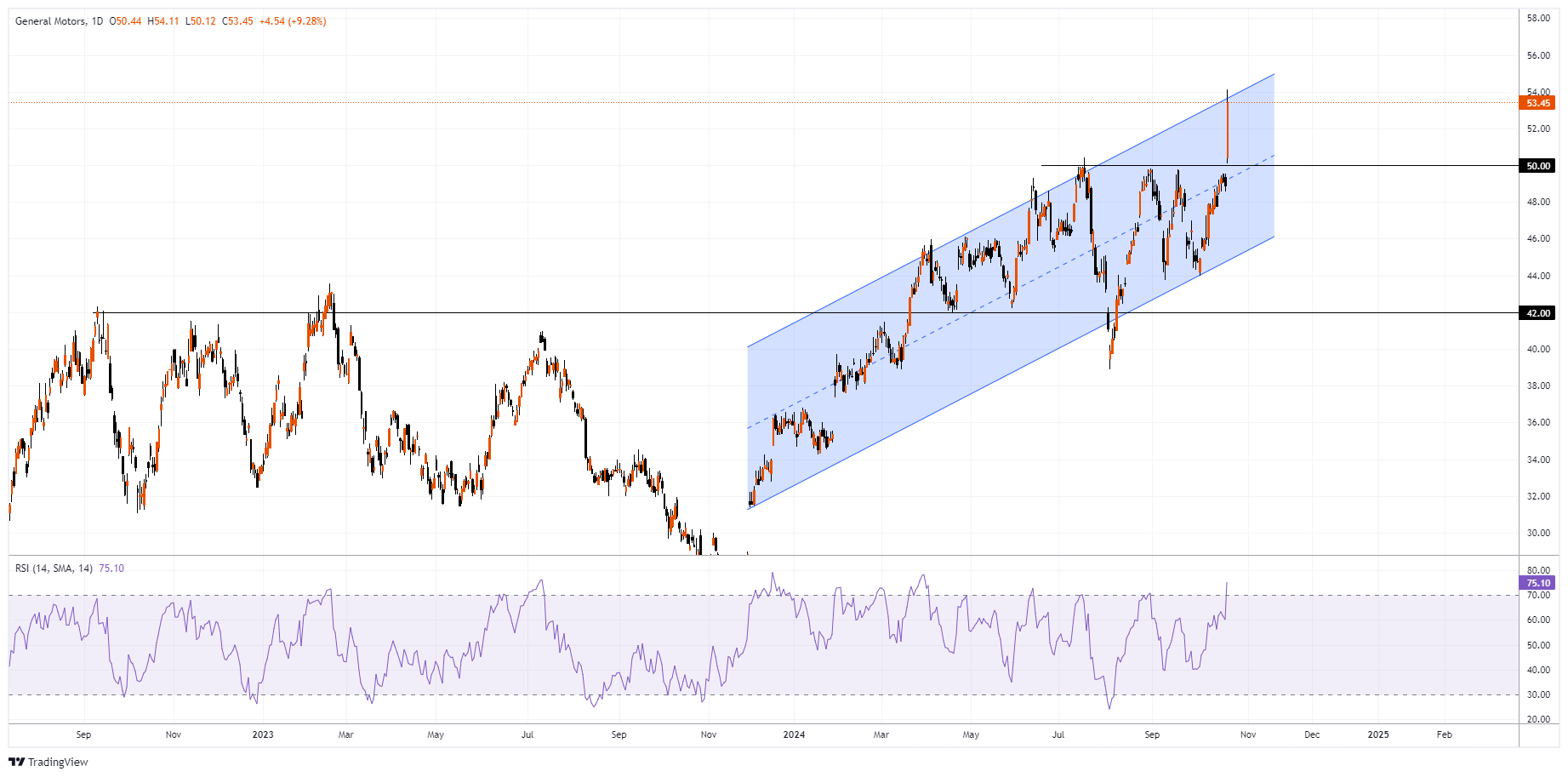This screenshot has width=1568, height=777.
Task: Click the open value O50.44
Action: click(126, 21)
